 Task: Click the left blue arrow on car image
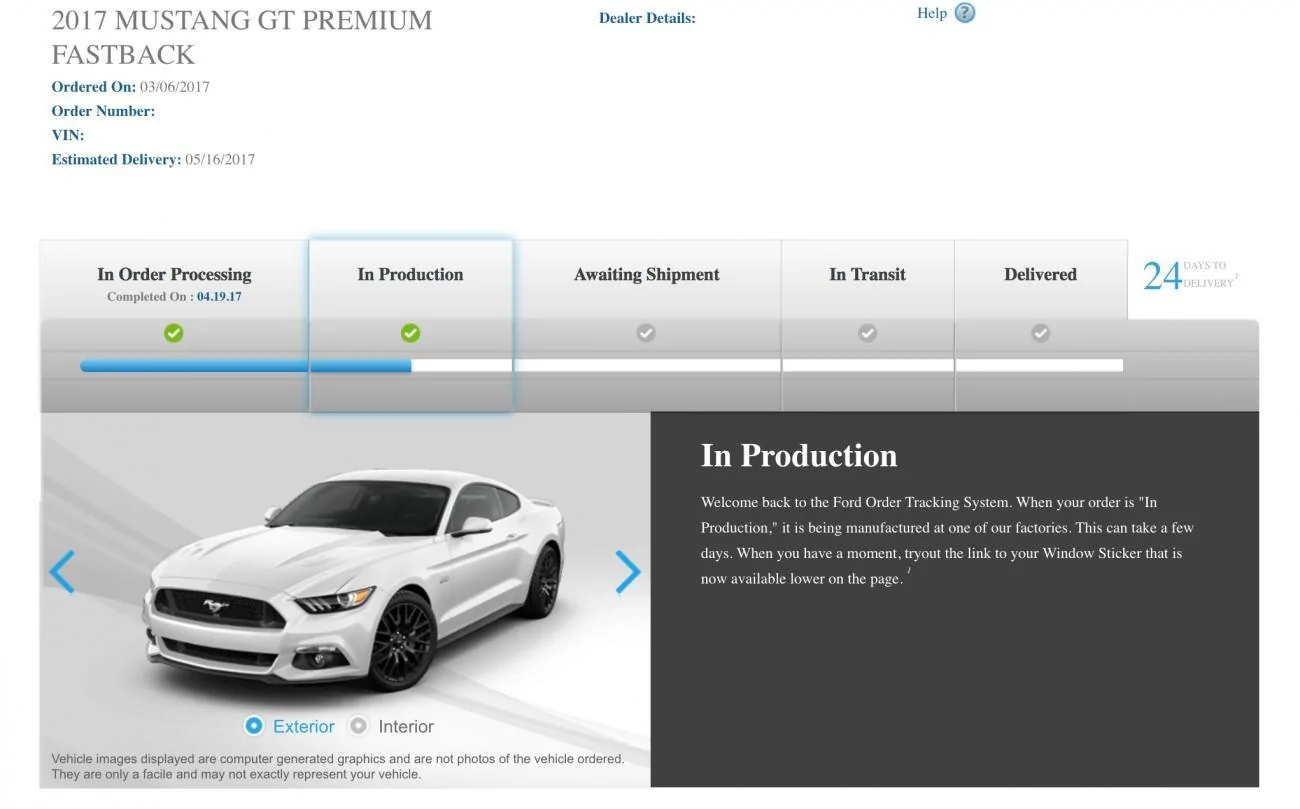click(62, 572)
